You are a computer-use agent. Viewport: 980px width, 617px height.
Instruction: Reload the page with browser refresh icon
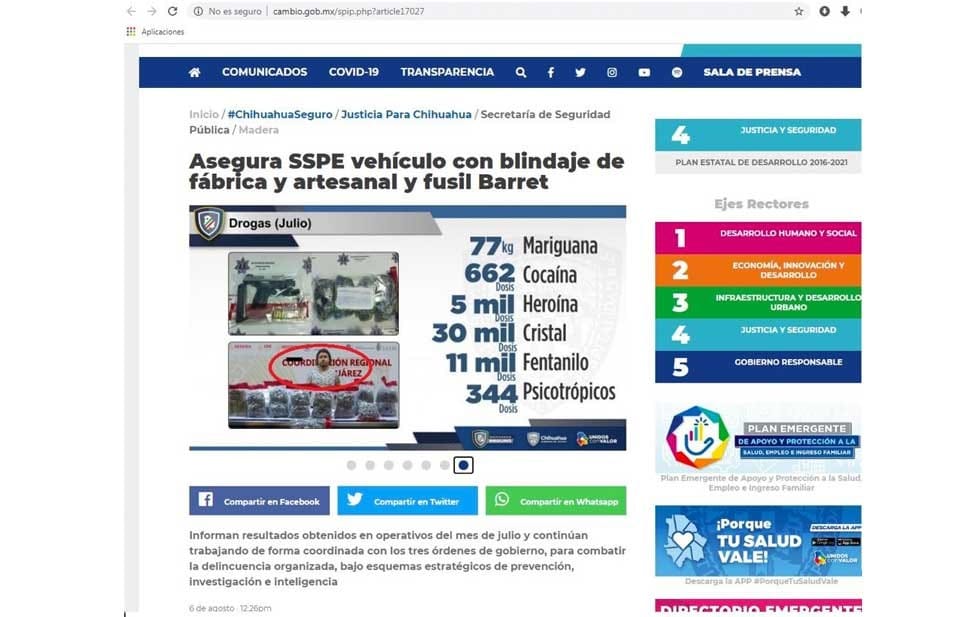click(172, 11)
